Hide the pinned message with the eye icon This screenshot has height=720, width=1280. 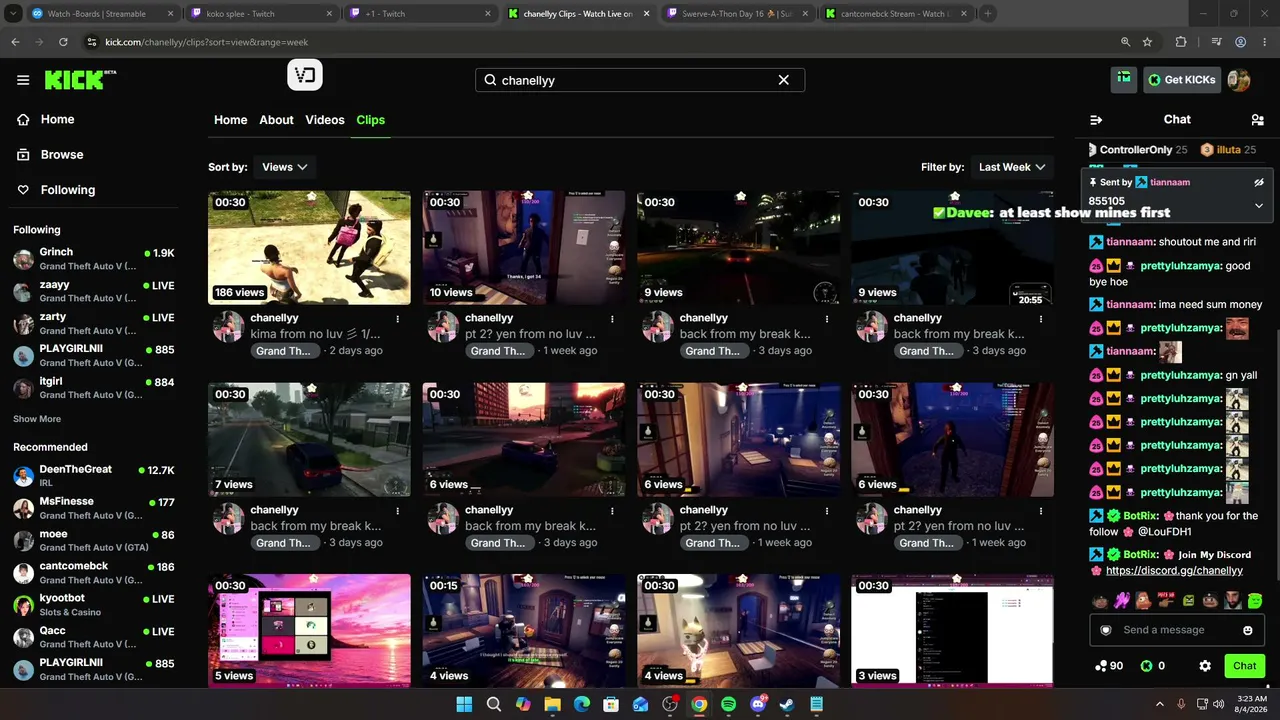tap(1259, 183)
